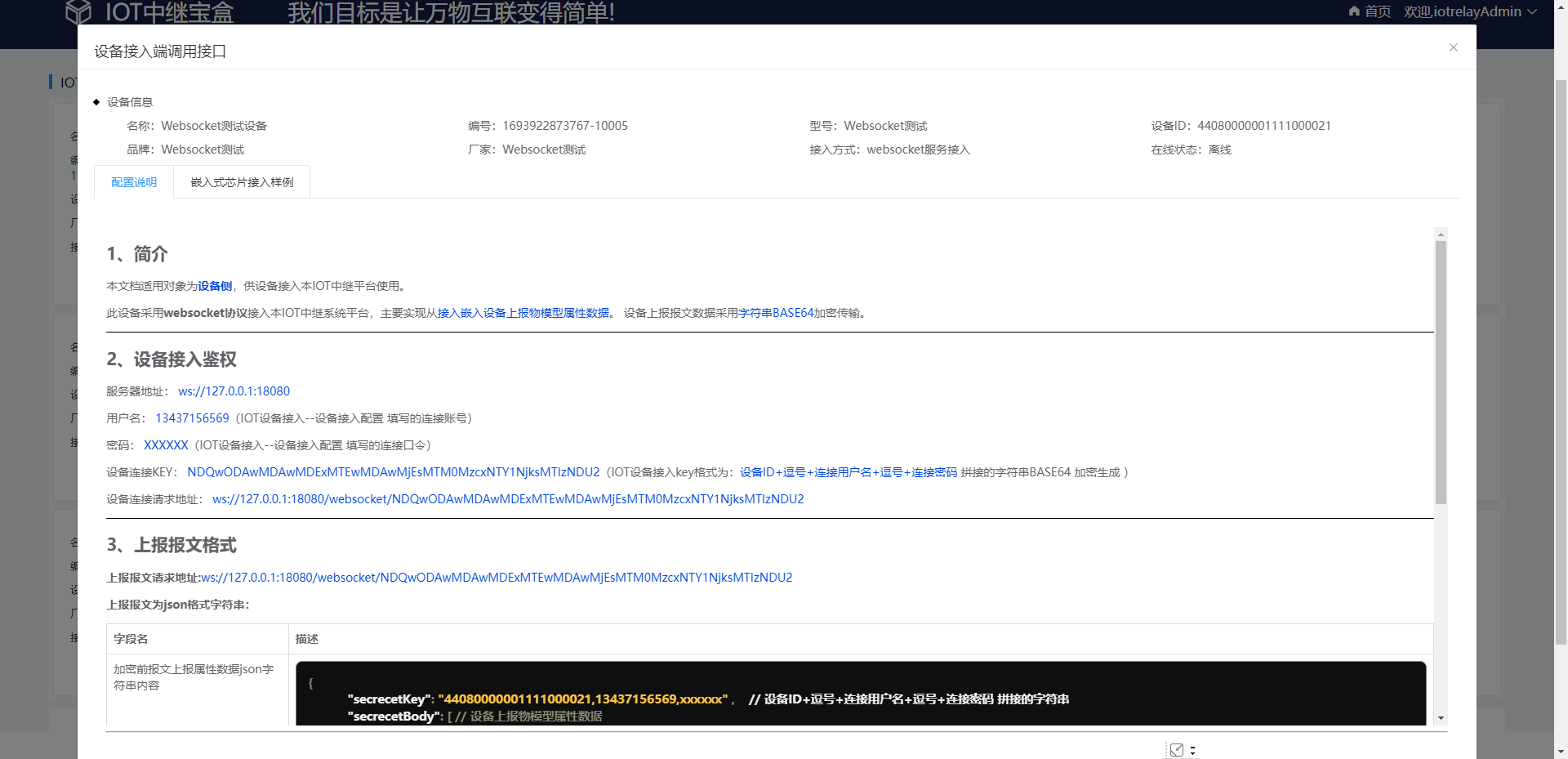Toggle the small checkbox widget near page bottom
Viewport: 1568px width, 759px height.
(1176, 749)
